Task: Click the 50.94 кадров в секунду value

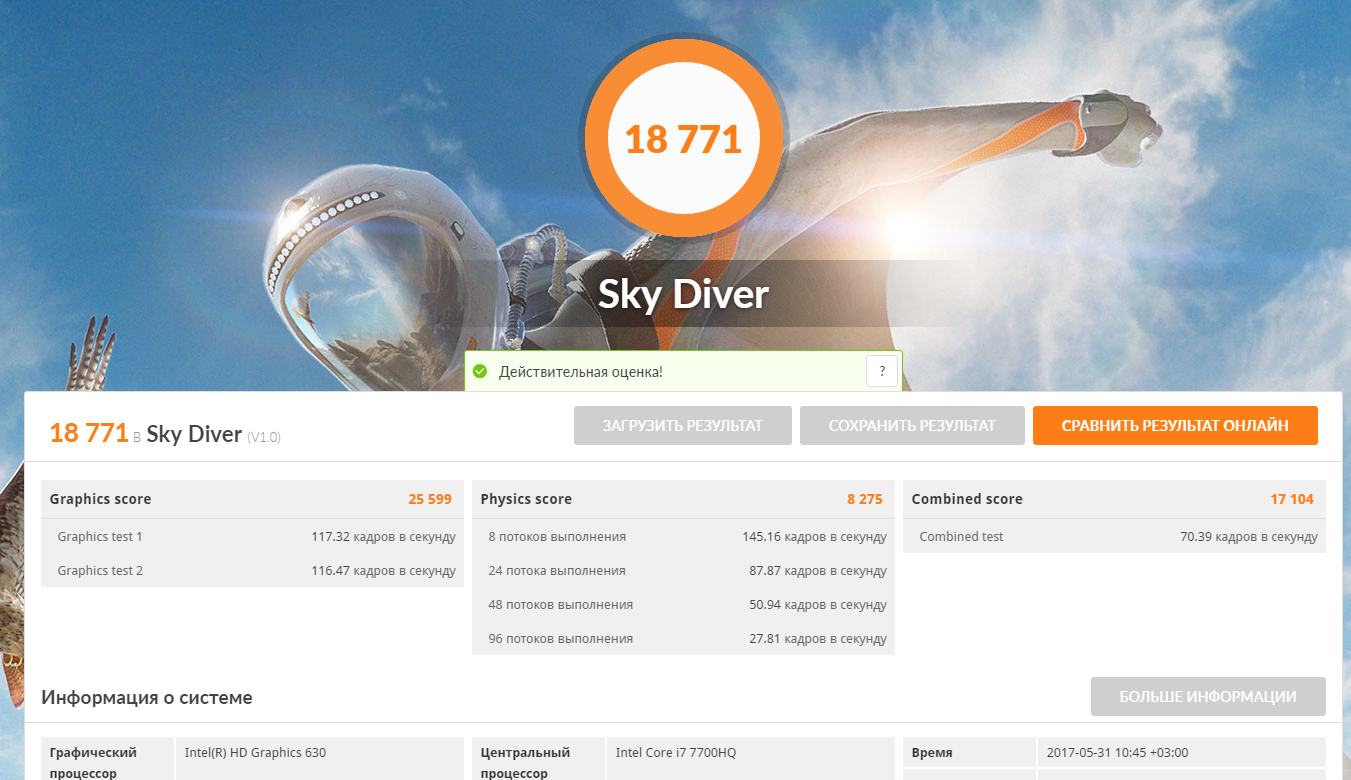Action: (x=818, y=605)
